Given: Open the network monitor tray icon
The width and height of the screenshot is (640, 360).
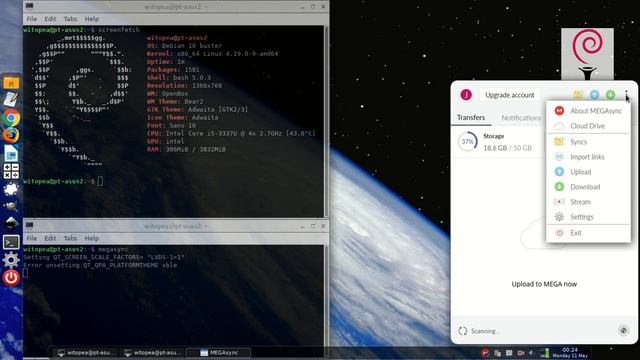Looking at the screenshot, I should (544, 353).
